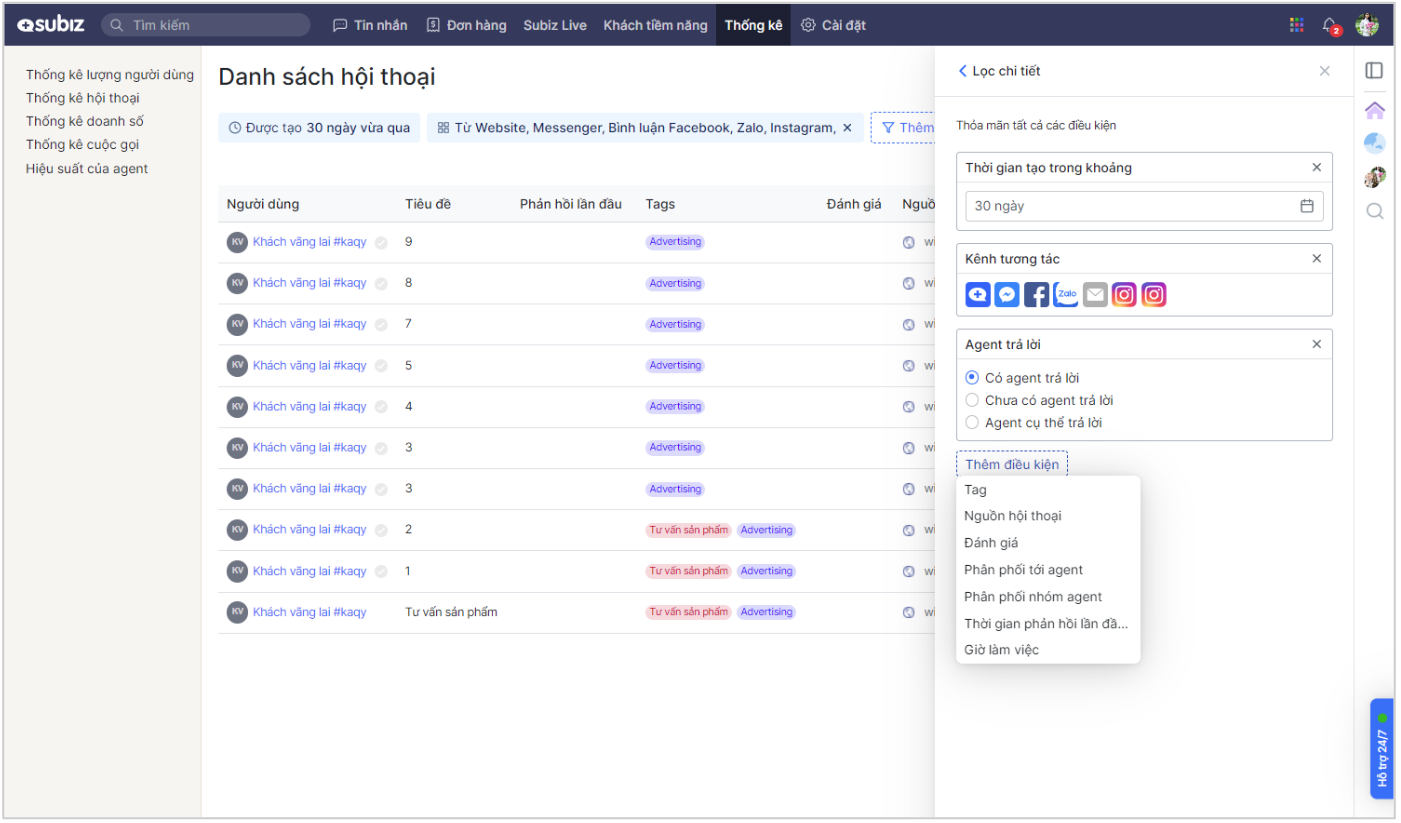The width and height of the screenshot is (1401, 823).
Task: Open the apps grid icon
Action: click(1297, 25)
